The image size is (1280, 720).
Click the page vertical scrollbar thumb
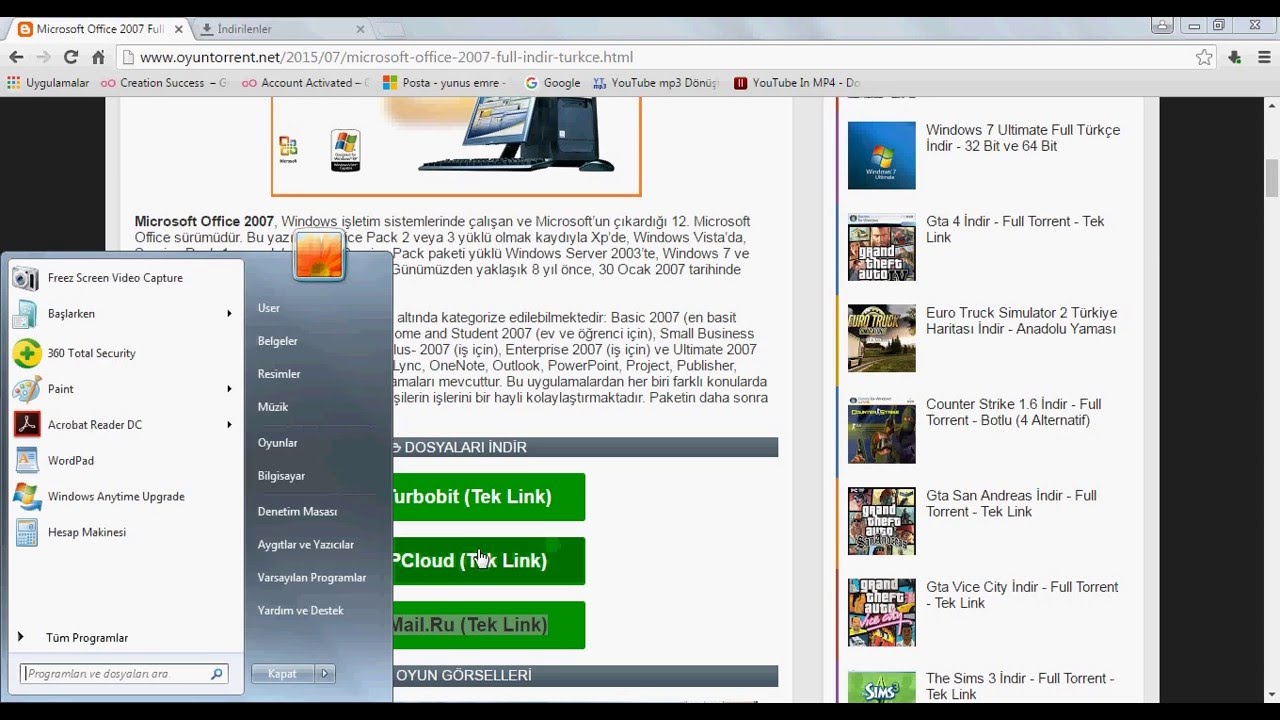coord(1272,178)
